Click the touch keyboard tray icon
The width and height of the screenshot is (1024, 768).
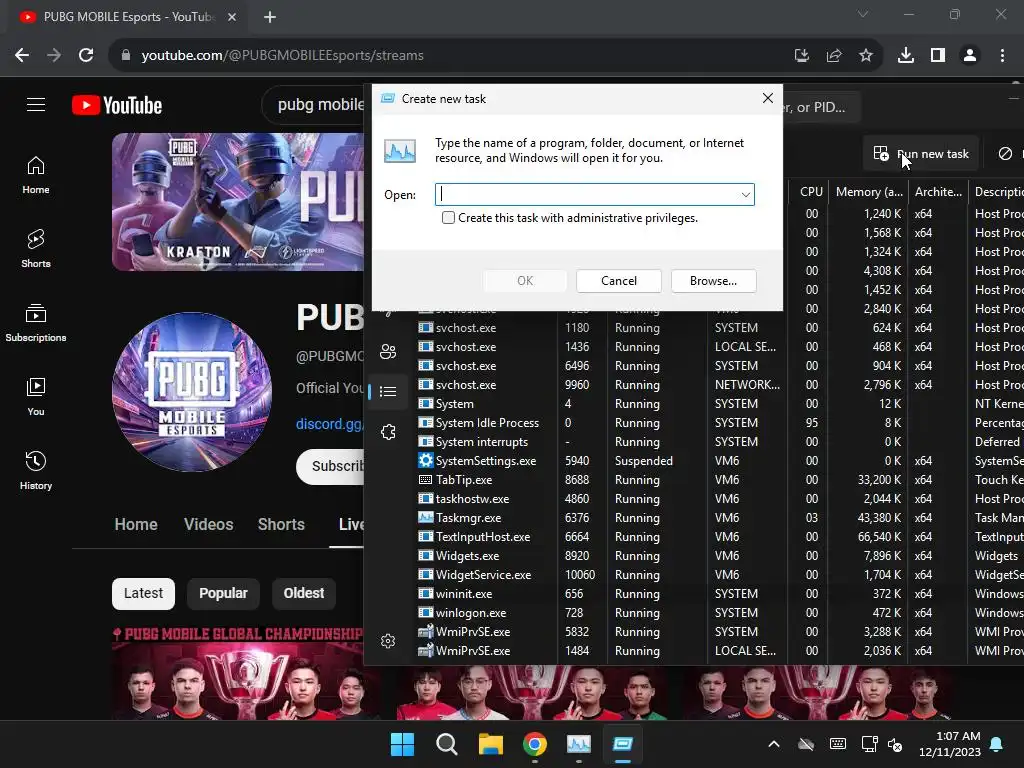pyautogui.click(x=838, y=744)
